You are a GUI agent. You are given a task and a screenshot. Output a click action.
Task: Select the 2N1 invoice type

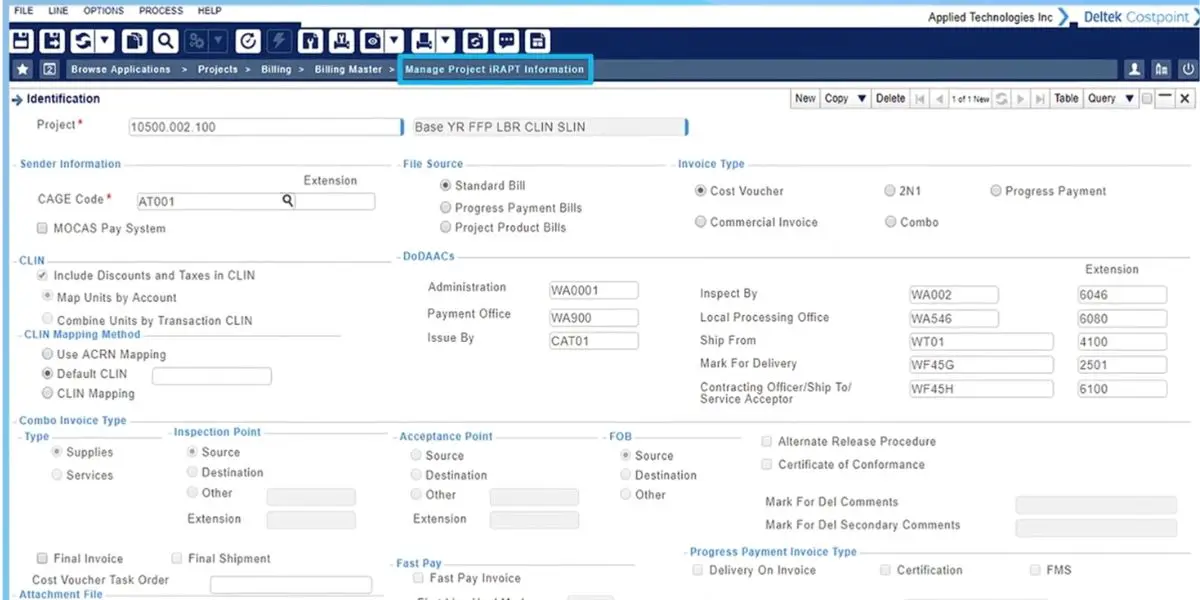[x=890, y=191]
